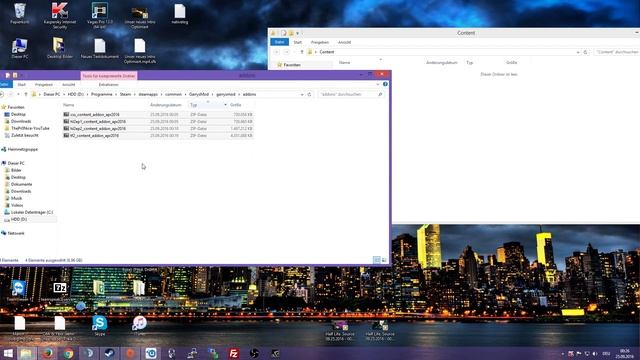640x360 pixels.
Task: Switch to large icons view in addons status bar
Action: [x=384, y=260]
